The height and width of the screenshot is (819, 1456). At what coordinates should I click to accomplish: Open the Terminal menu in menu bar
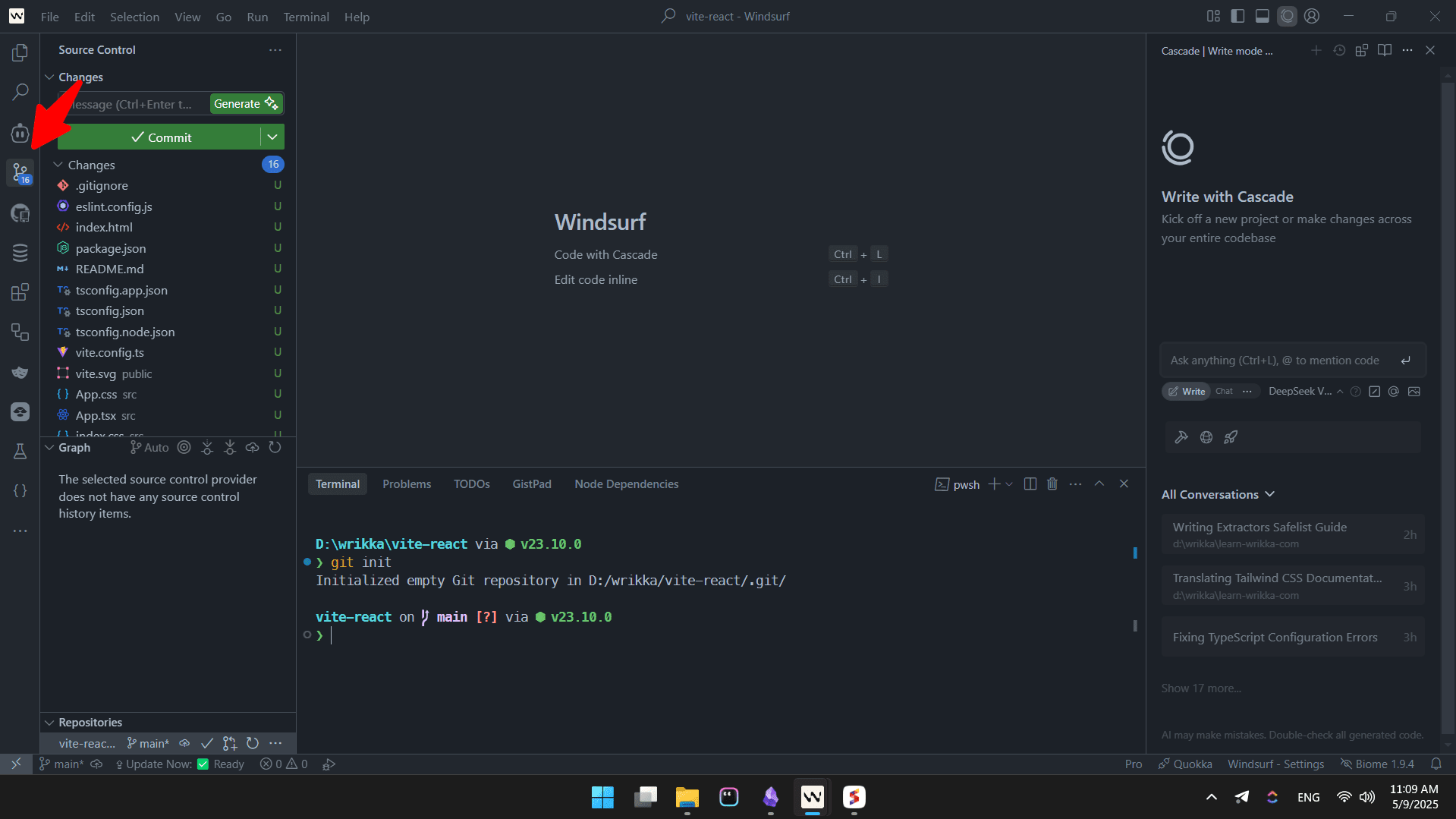click(306, 17)
